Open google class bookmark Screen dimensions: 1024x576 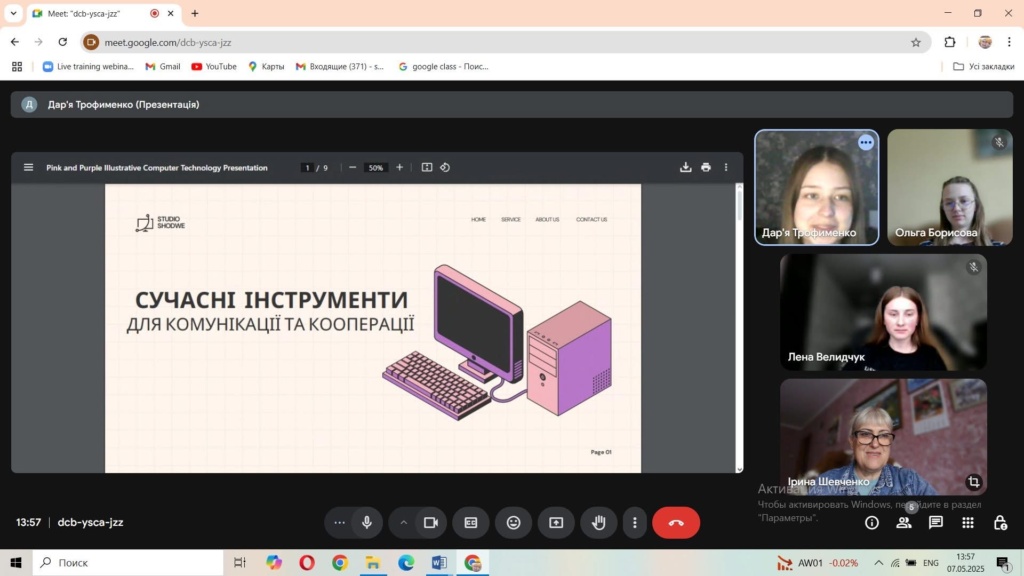point(443,67)
